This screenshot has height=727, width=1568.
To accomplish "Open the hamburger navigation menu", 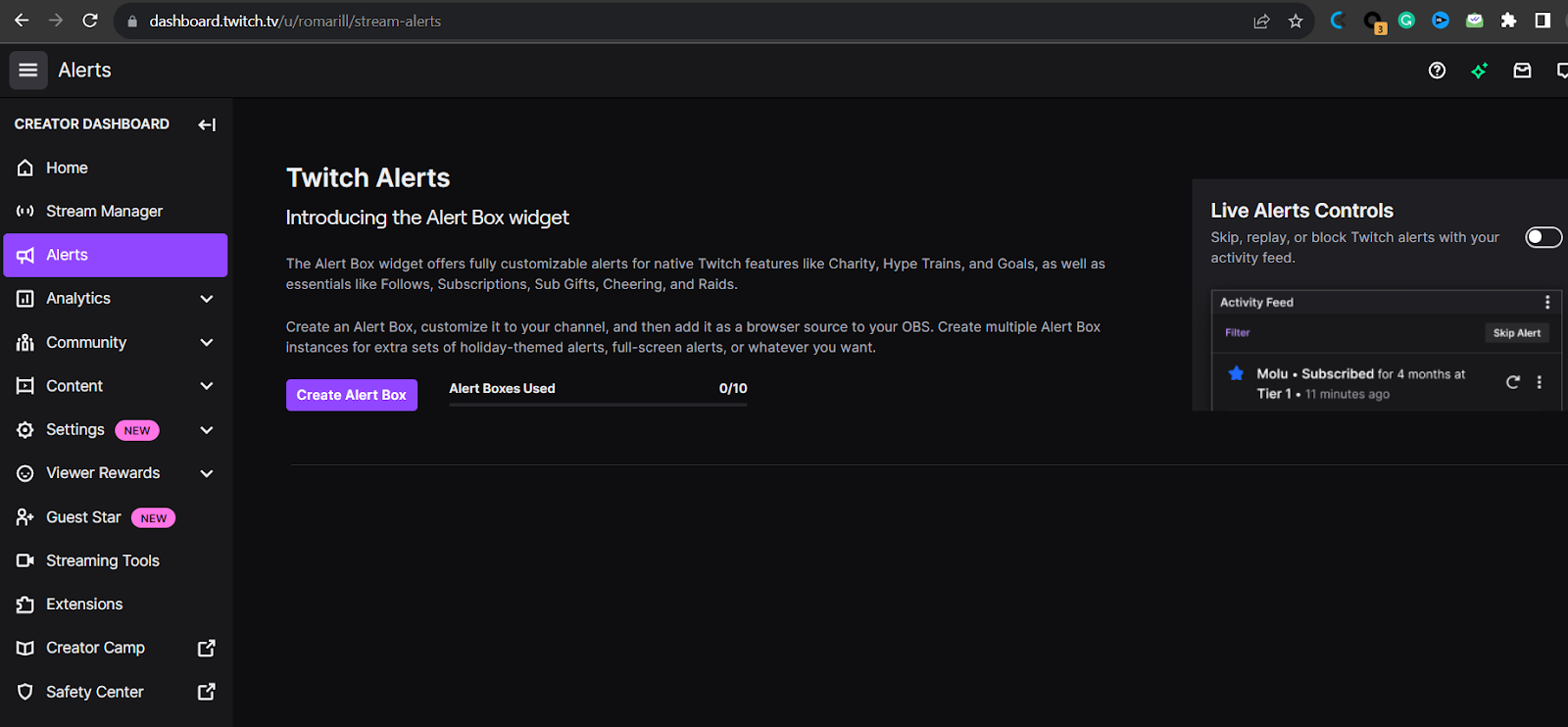I will click(27, 70).
